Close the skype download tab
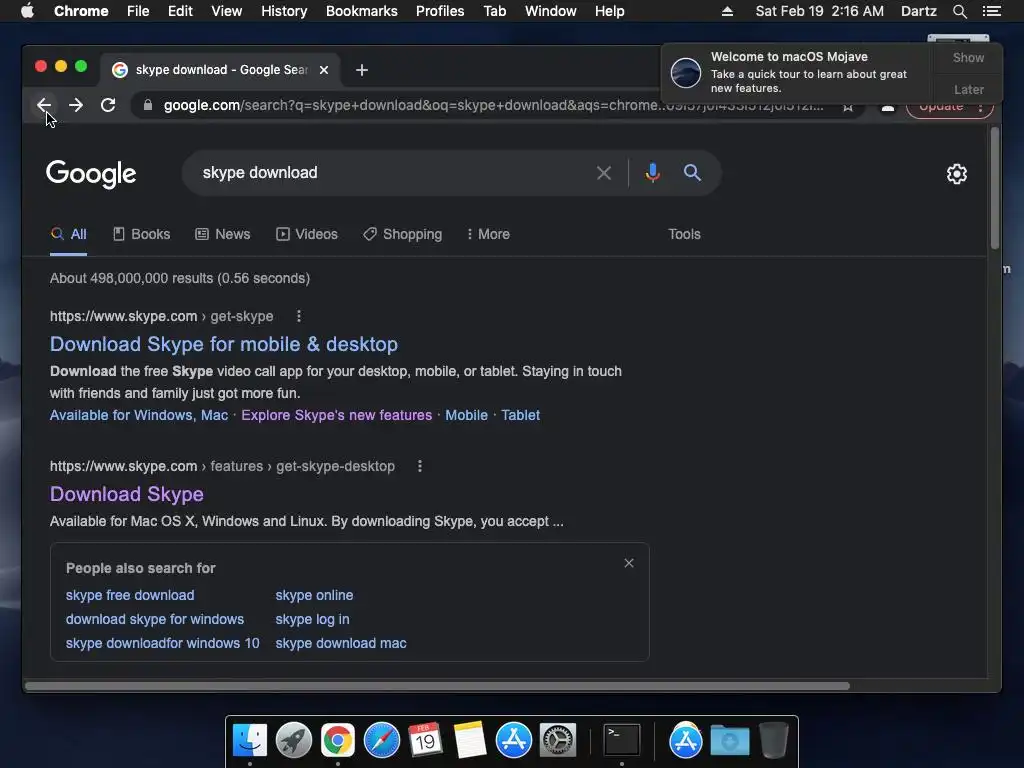 324,70
